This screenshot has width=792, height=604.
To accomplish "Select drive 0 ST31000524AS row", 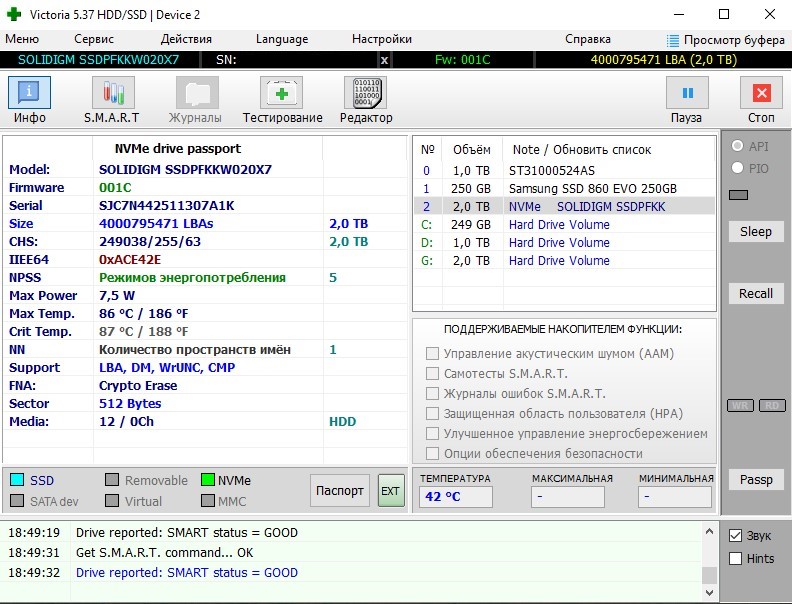I will [564, 171].
